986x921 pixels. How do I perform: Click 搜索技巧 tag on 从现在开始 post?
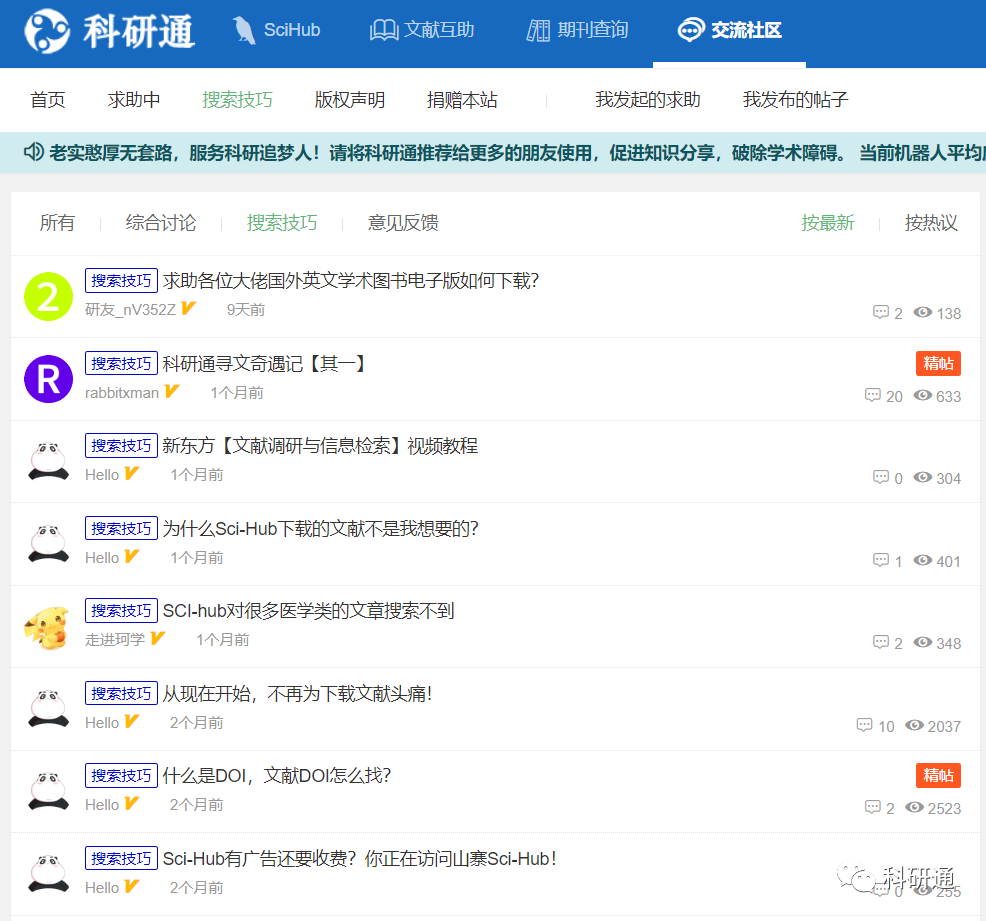click(121, 693)
